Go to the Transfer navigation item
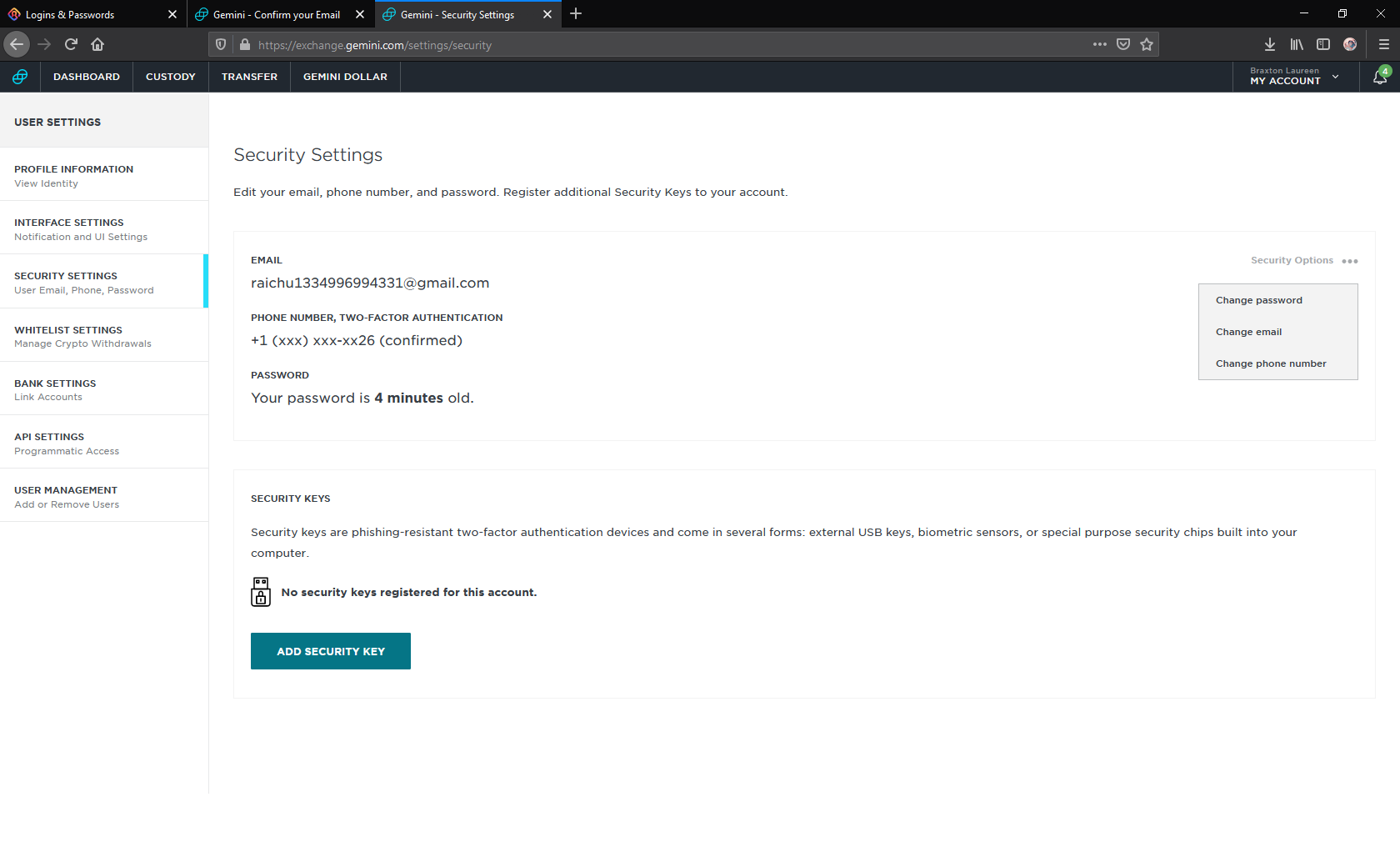The width and height of the screenshot is (1400, 842). coord(249,77)
